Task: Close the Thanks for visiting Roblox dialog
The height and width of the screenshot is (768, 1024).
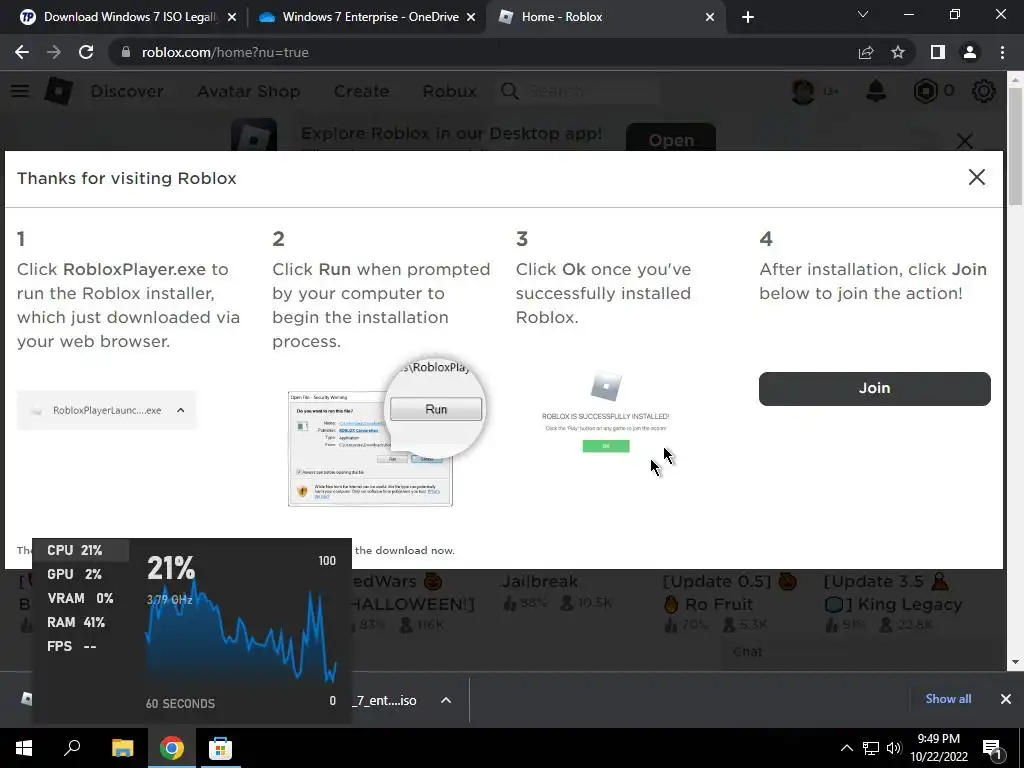Action: point(976,177)
